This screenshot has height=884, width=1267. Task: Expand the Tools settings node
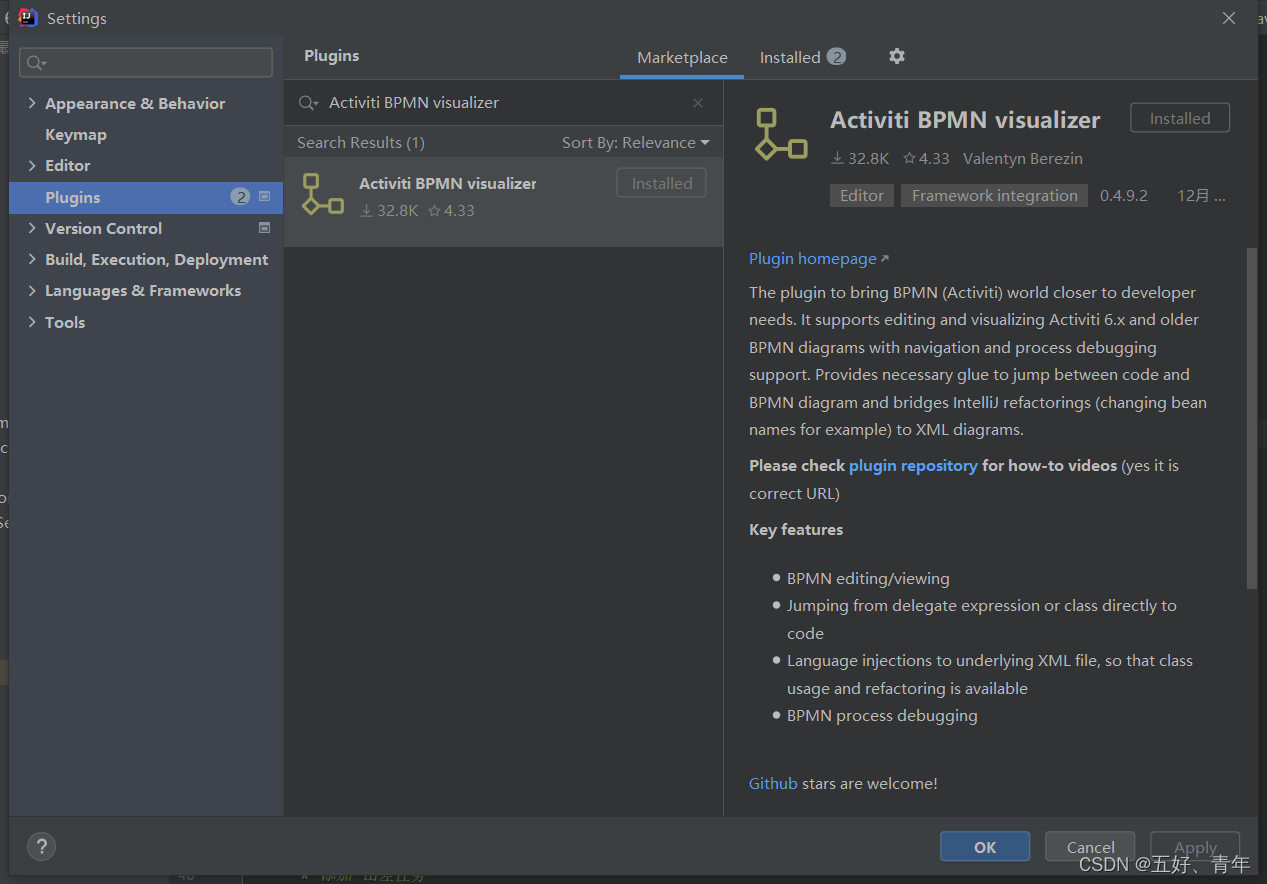[x=32, y=322]
